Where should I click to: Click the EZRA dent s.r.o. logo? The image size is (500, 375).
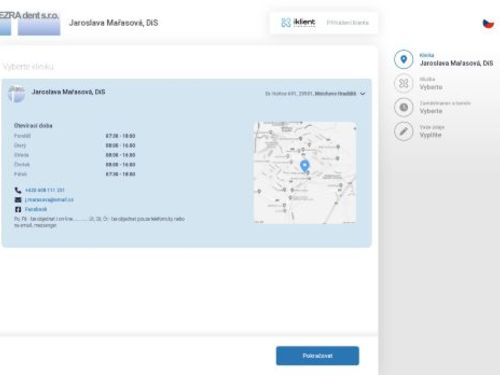click(x=29, y=23)
